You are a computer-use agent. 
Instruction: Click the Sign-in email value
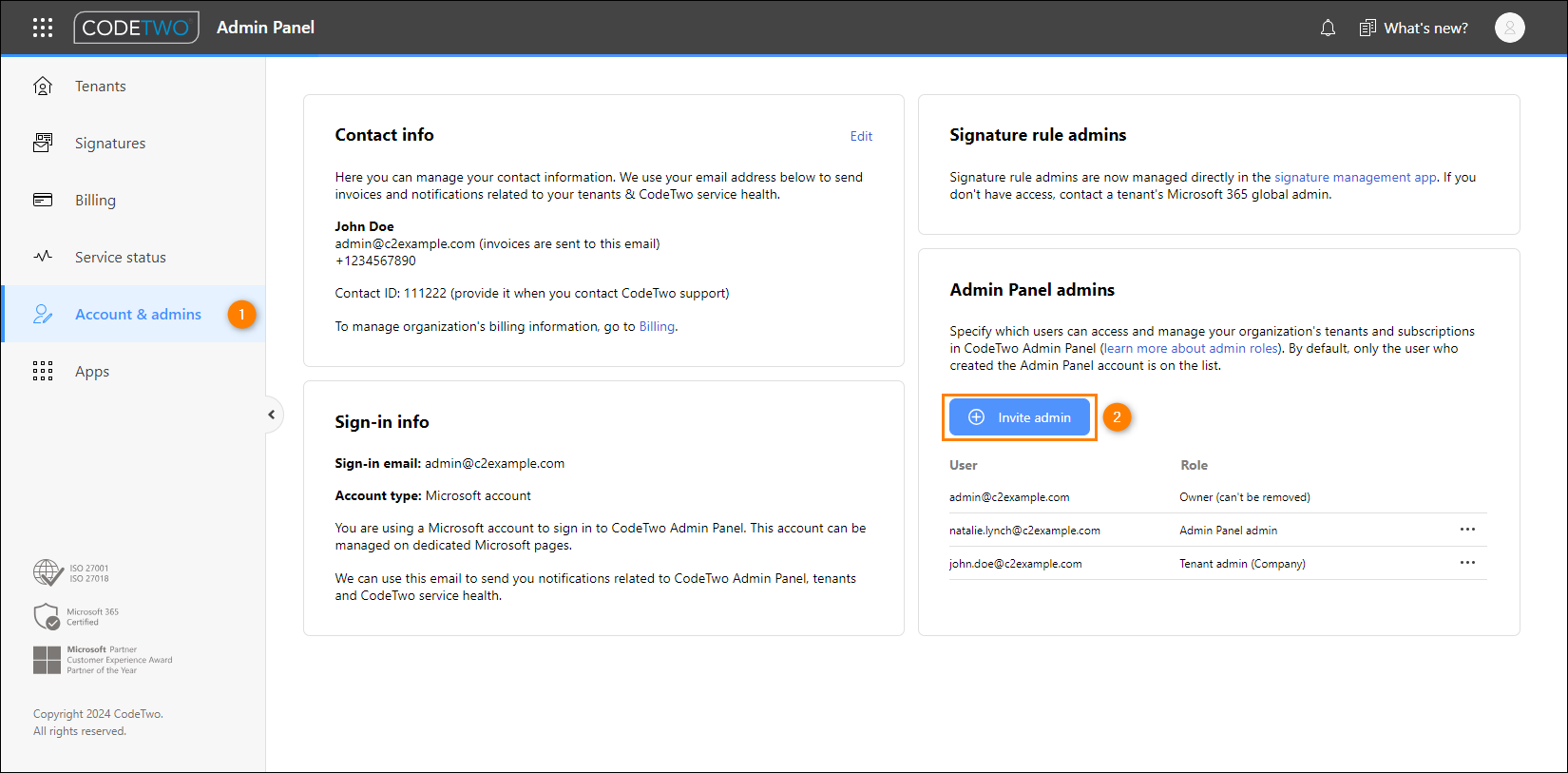(x=494, y=463)
